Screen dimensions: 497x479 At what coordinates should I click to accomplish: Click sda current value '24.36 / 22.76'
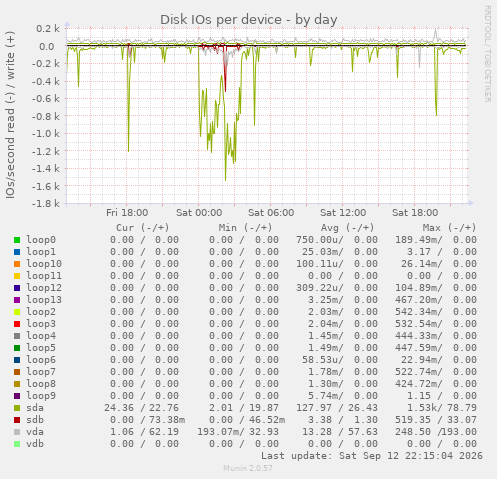141,408
